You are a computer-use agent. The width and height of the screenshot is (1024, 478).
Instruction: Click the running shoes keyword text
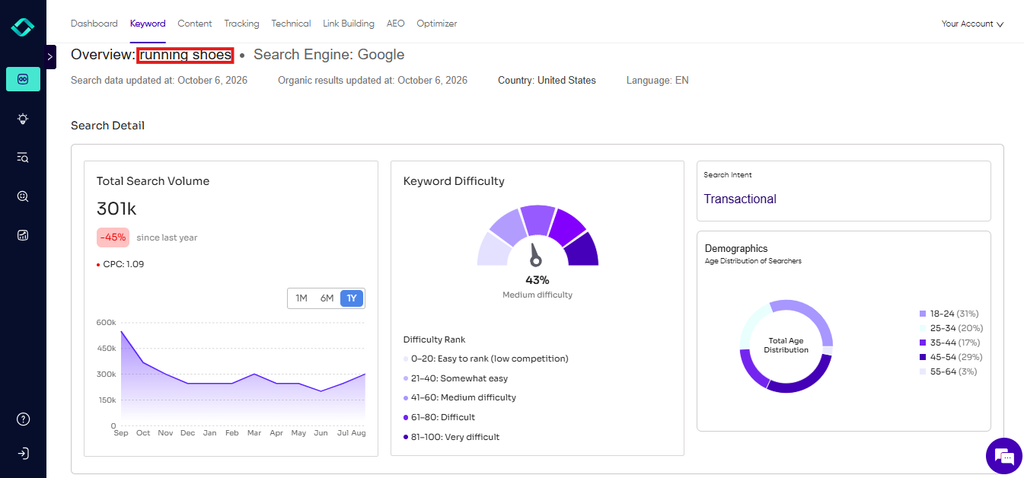click(x=185, y=56)
